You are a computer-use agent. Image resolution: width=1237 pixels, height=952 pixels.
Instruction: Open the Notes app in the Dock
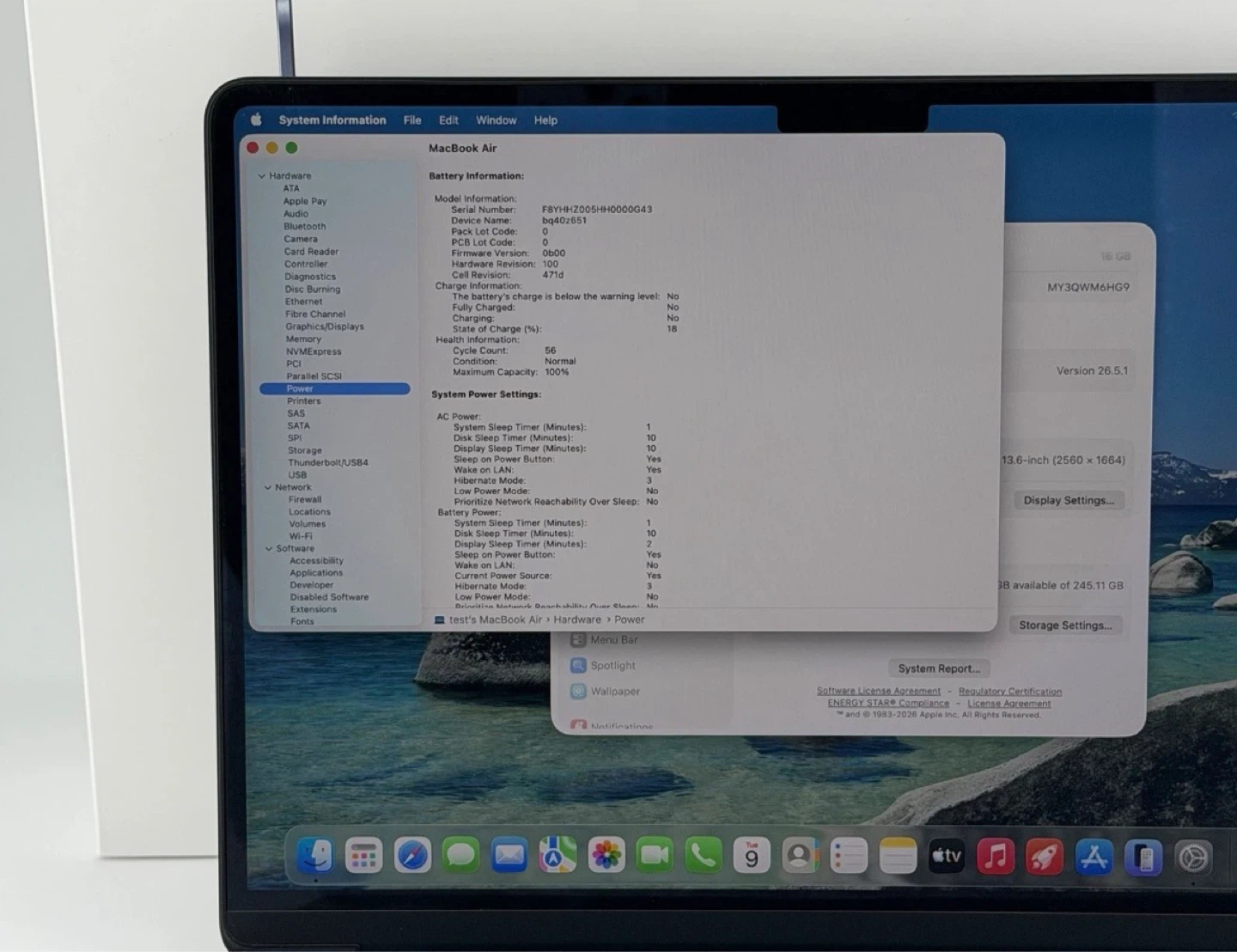pyautogui.click(x=899, y=856)
